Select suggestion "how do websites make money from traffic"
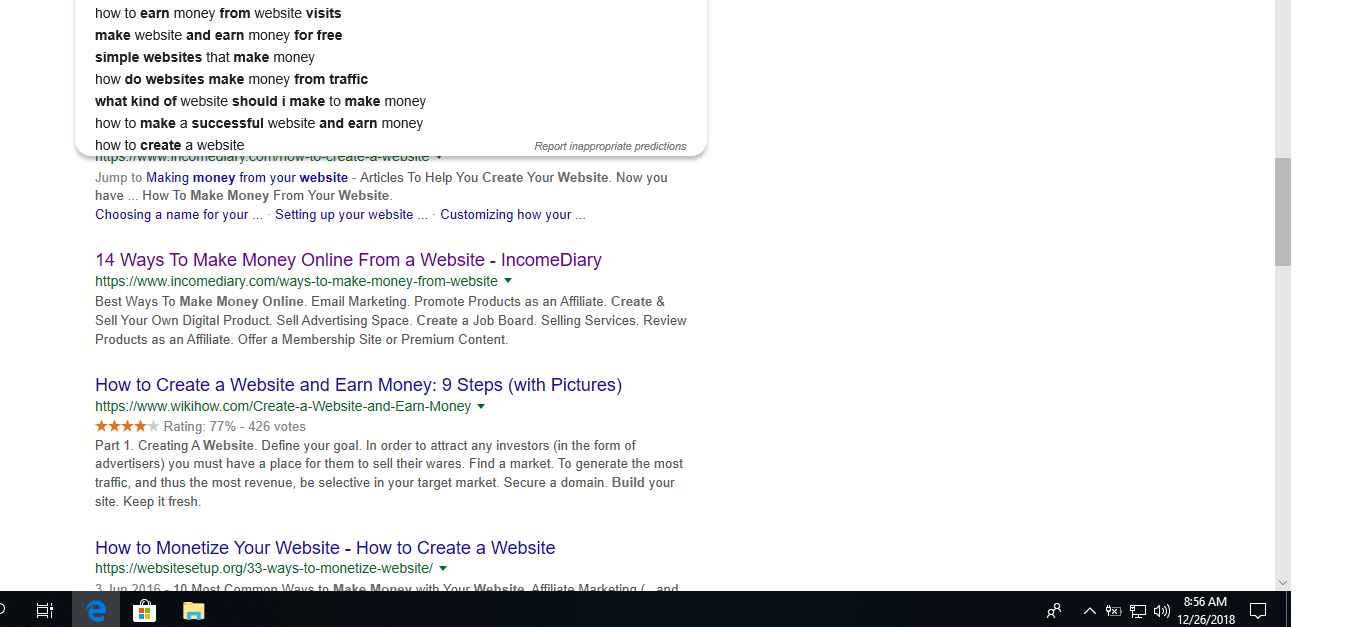The height and width of the screenshot is (627, 1366). (x=390, y=79)
